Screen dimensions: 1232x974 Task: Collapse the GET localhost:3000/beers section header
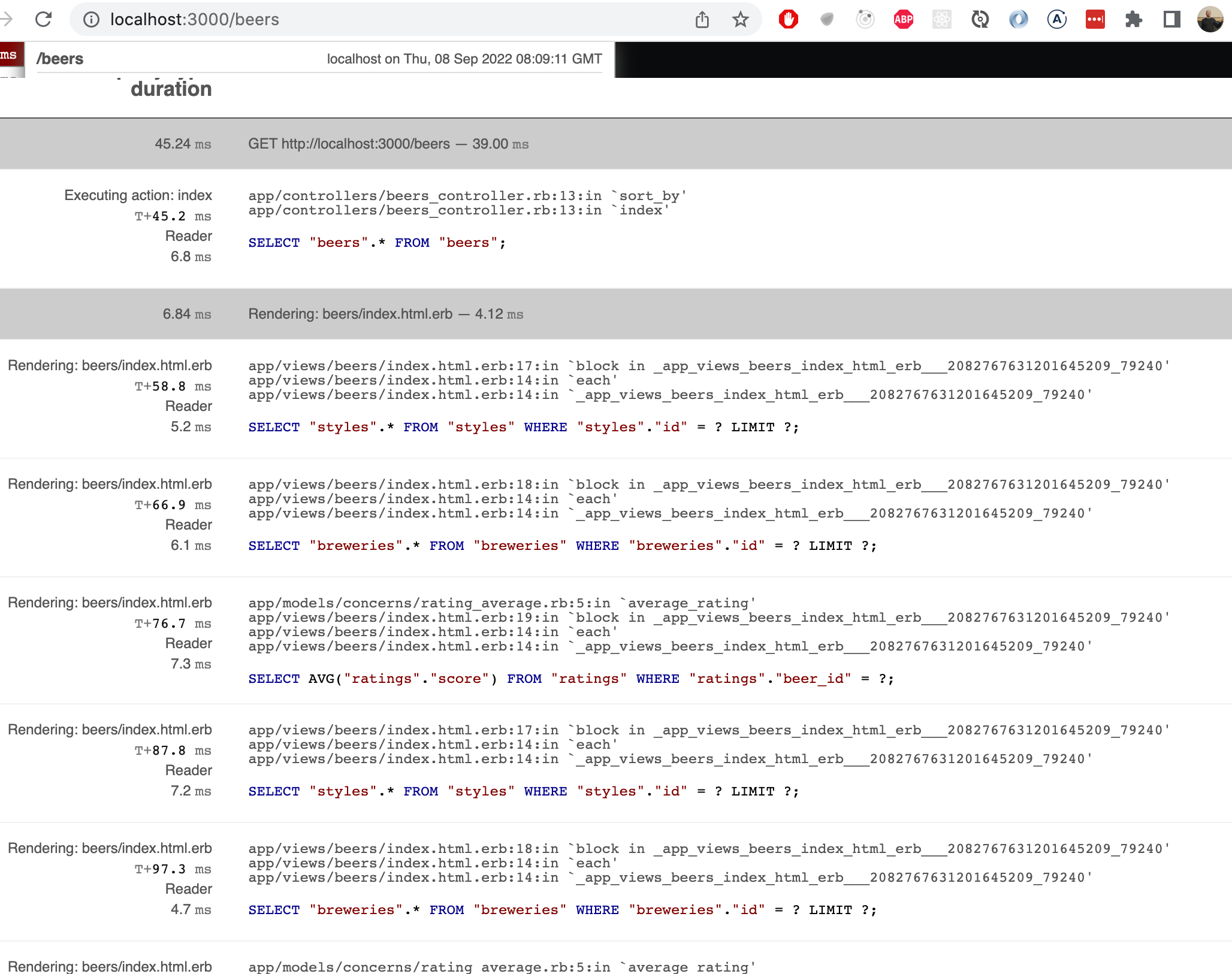pos(388,144)
